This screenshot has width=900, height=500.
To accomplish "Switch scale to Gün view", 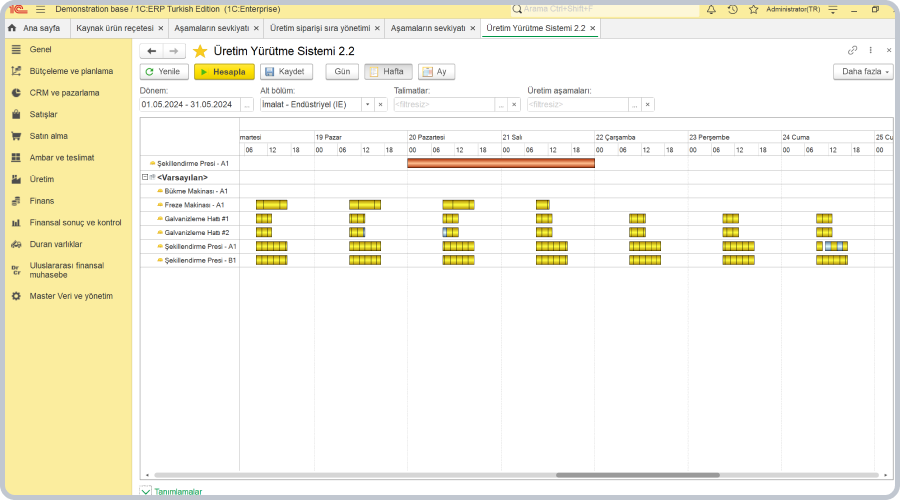I will (x=342, y=72).
